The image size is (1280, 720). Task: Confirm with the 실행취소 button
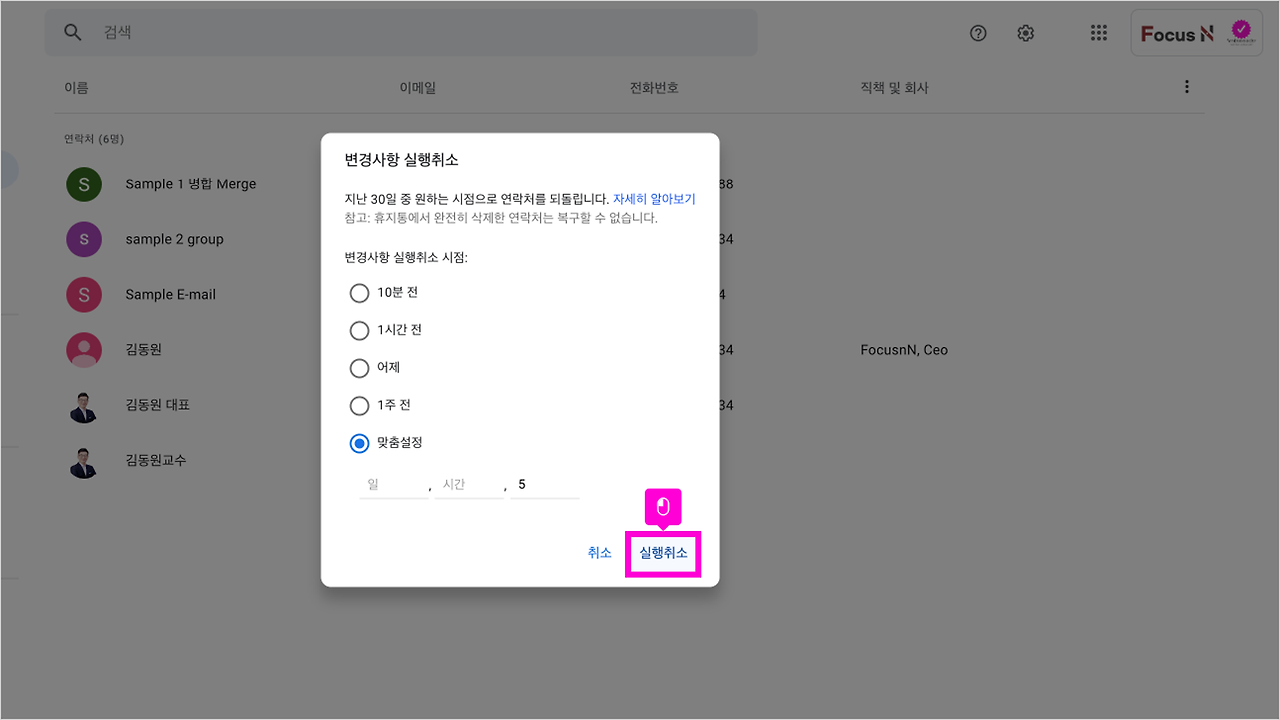coord(663,551)
